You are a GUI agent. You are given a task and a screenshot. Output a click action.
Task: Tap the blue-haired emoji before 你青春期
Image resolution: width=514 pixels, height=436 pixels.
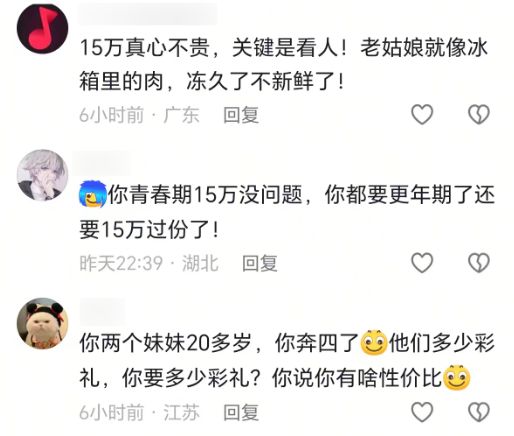pyautogui.click(x=93, y=194)
